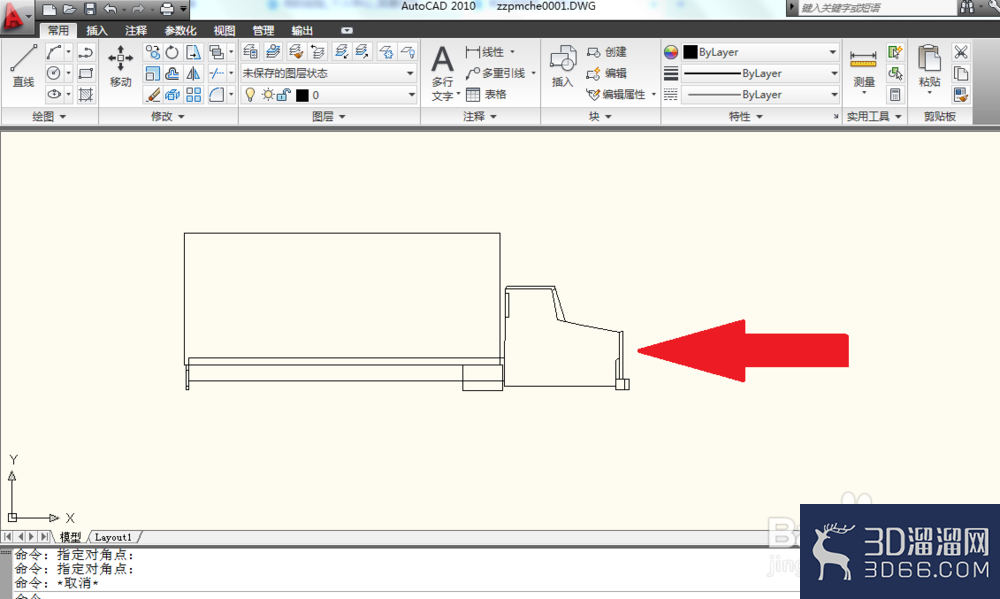Open the linetype ByLayer dropdown
This screenshot has height=599, width=1000.
(x=760, y=94)
